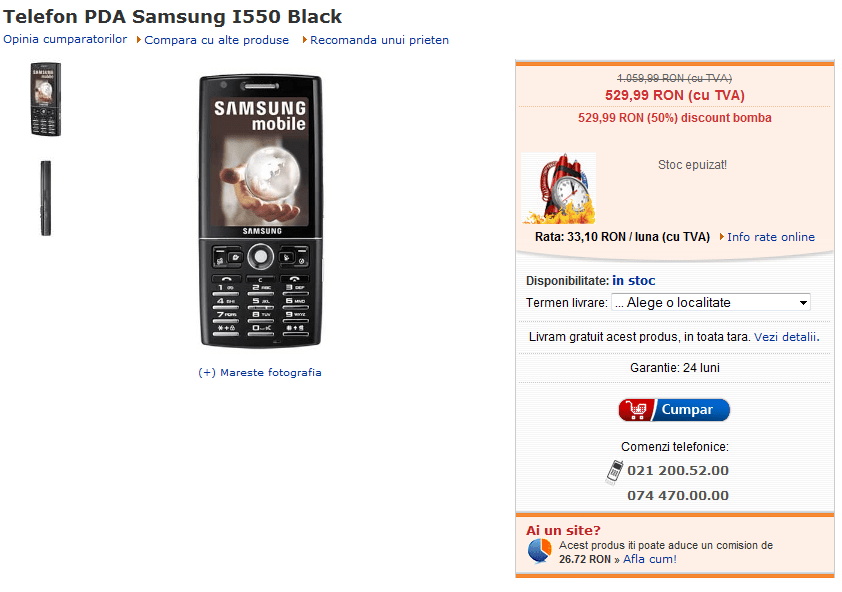Image resolution: width=842 pixels, height=592 pixels.
Task: Open Compara cu alte produse link
Action: click(x=216, y=40)
